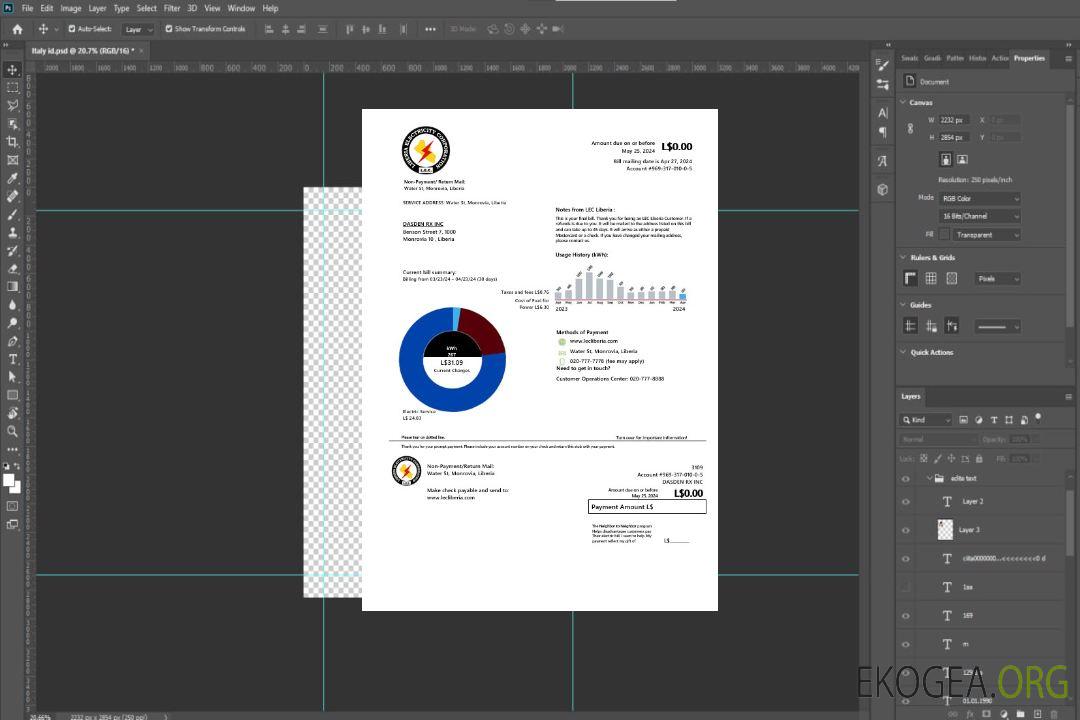Open the Transparent fill dropdown

coord(986,235)
